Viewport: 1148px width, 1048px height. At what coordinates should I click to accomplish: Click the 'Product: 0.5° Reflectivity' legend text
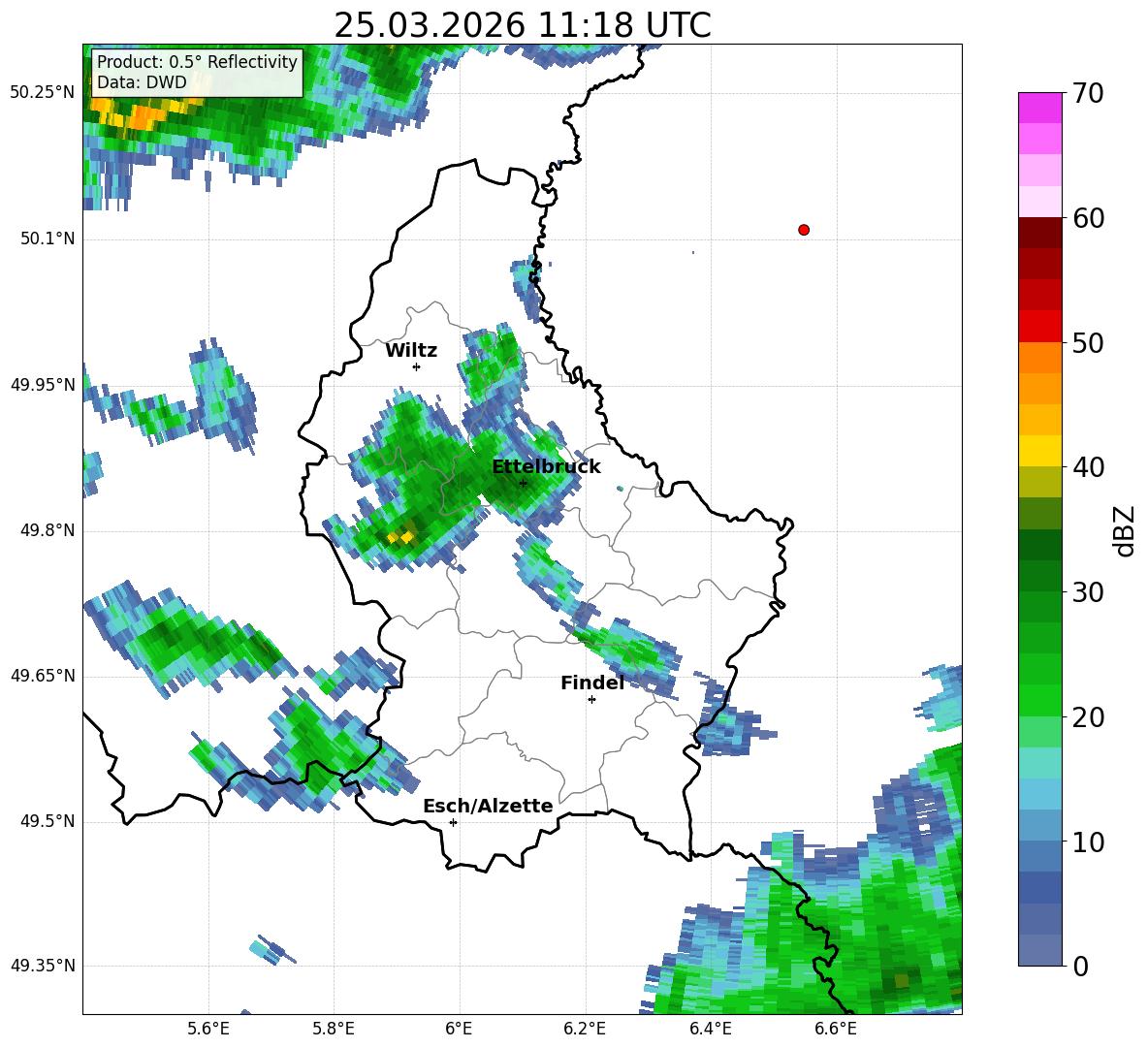pos(197,61)
